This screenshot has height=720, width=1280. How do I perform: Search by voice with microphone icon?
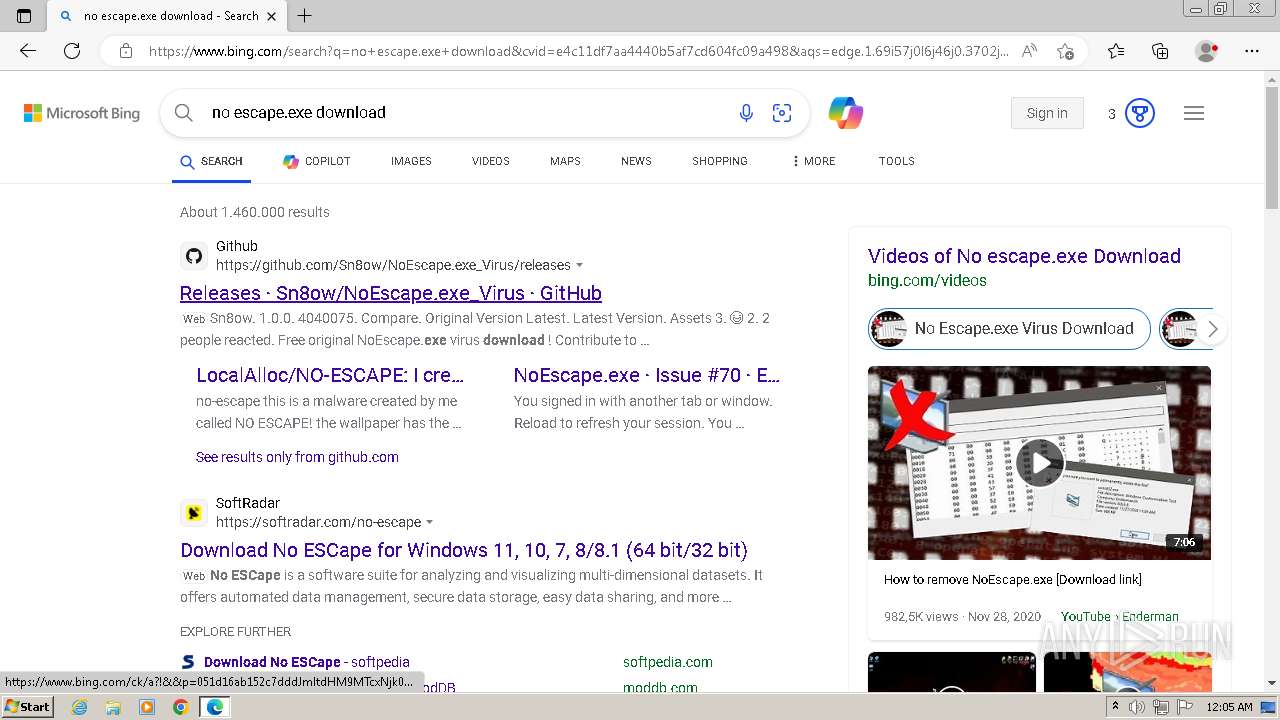click(746, 113)
